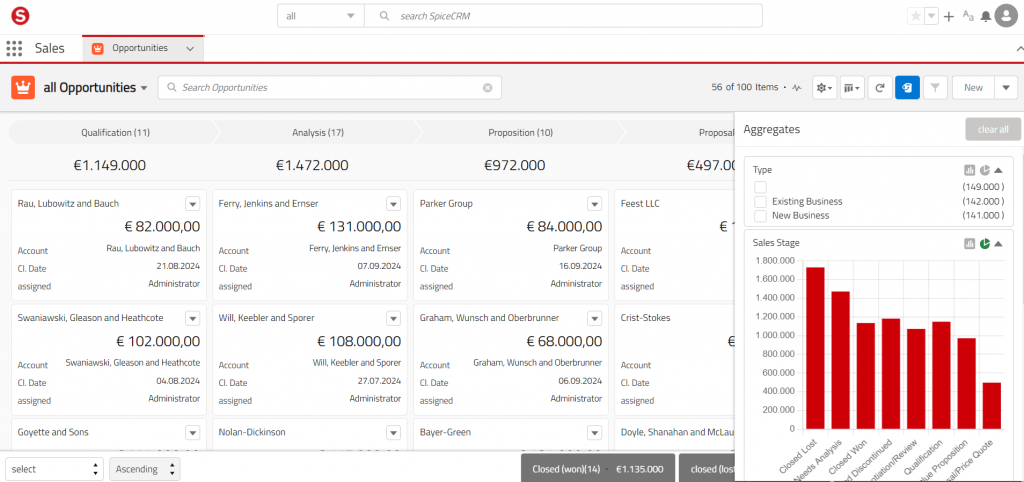Open the Parker Group opportunity title
Screen dimensions: 1024x482
click(x=446, y=204)
